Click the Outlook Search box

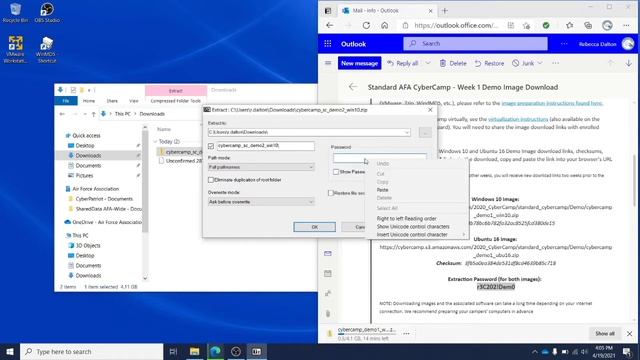click(x=476, y=44)
